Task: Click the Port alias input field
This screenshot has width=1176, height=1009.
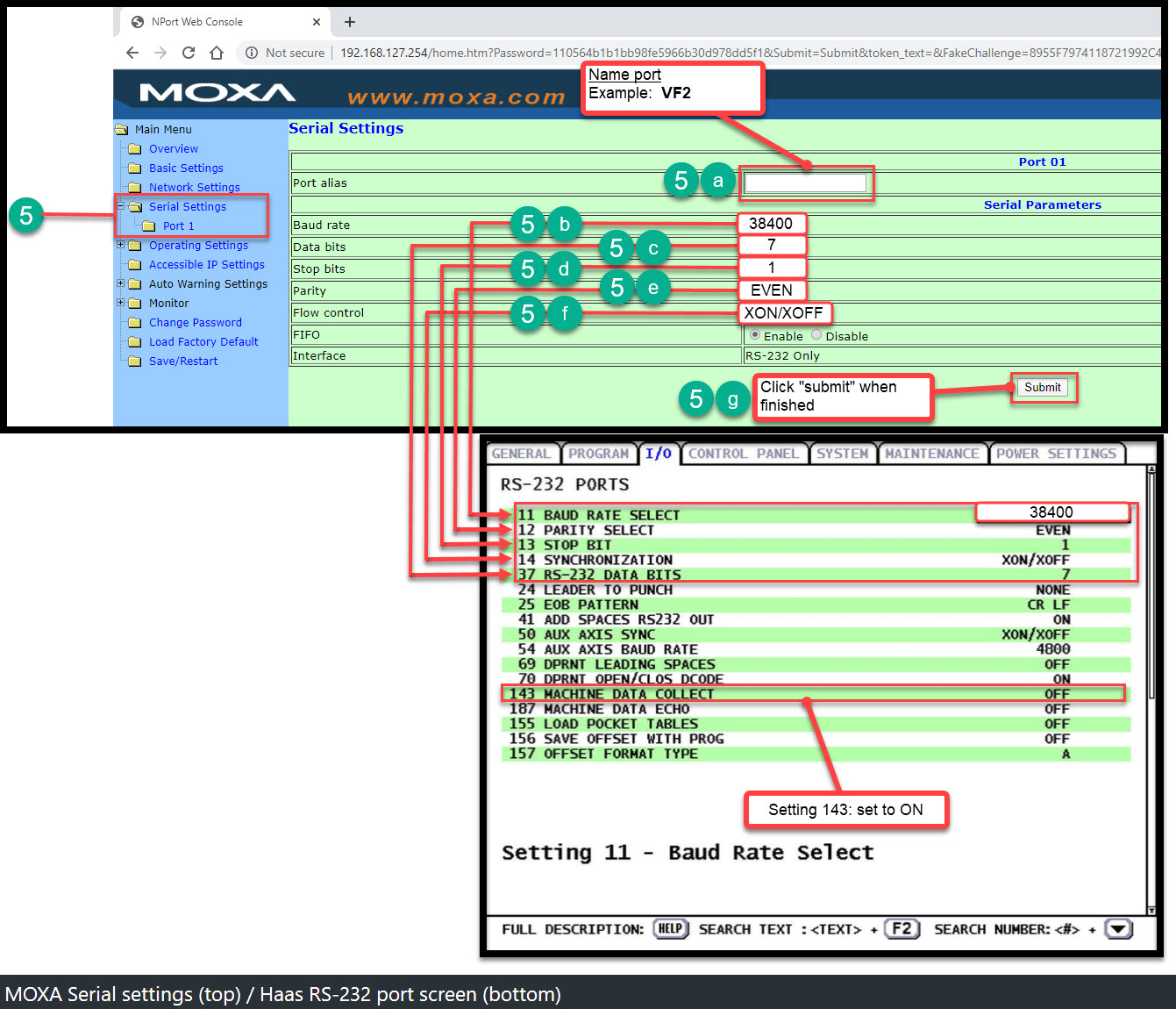Action: tap(805, 182)
